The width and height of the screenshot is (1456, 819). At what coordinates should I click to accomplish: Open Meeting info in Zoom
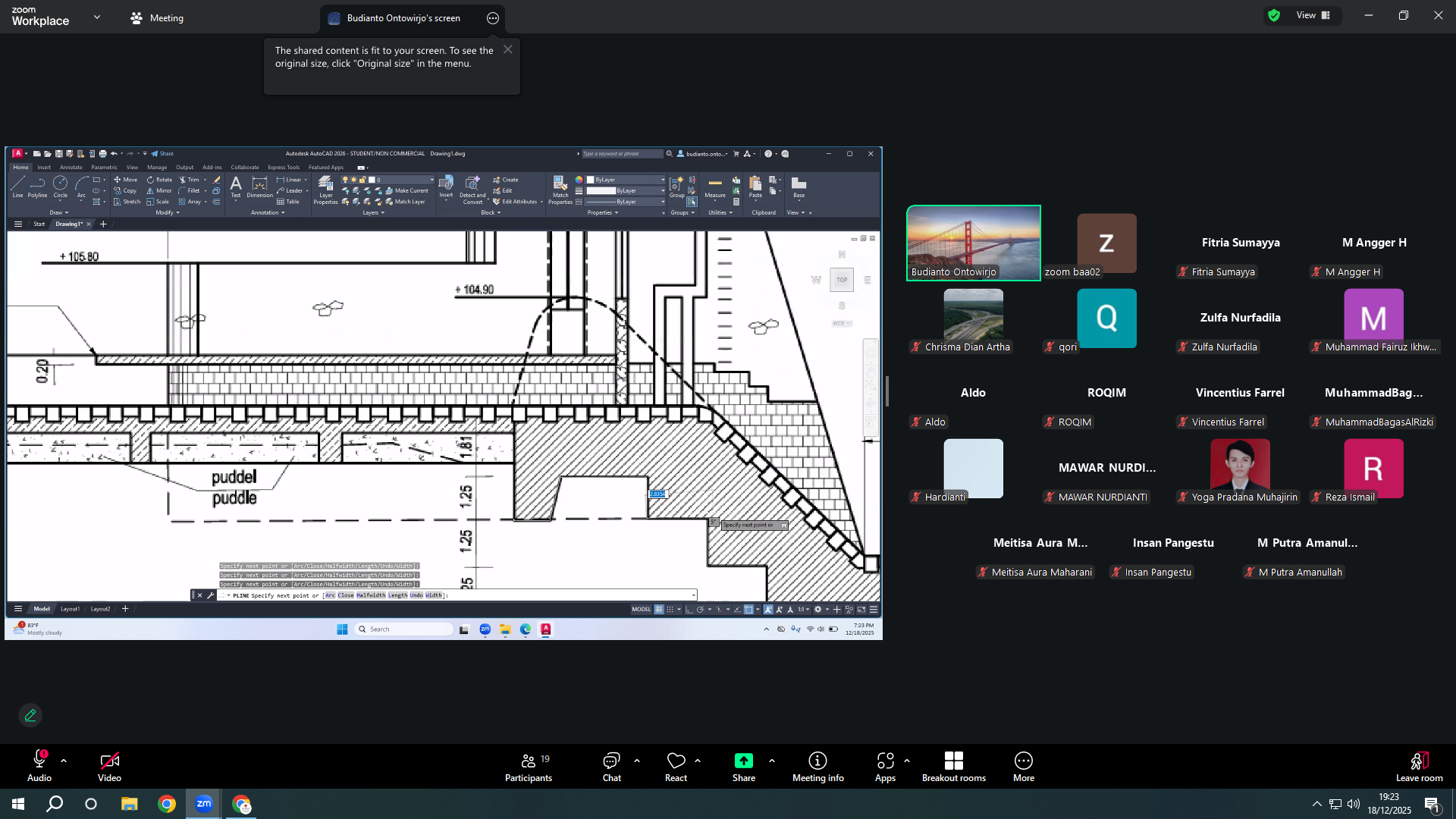(818, 767)
